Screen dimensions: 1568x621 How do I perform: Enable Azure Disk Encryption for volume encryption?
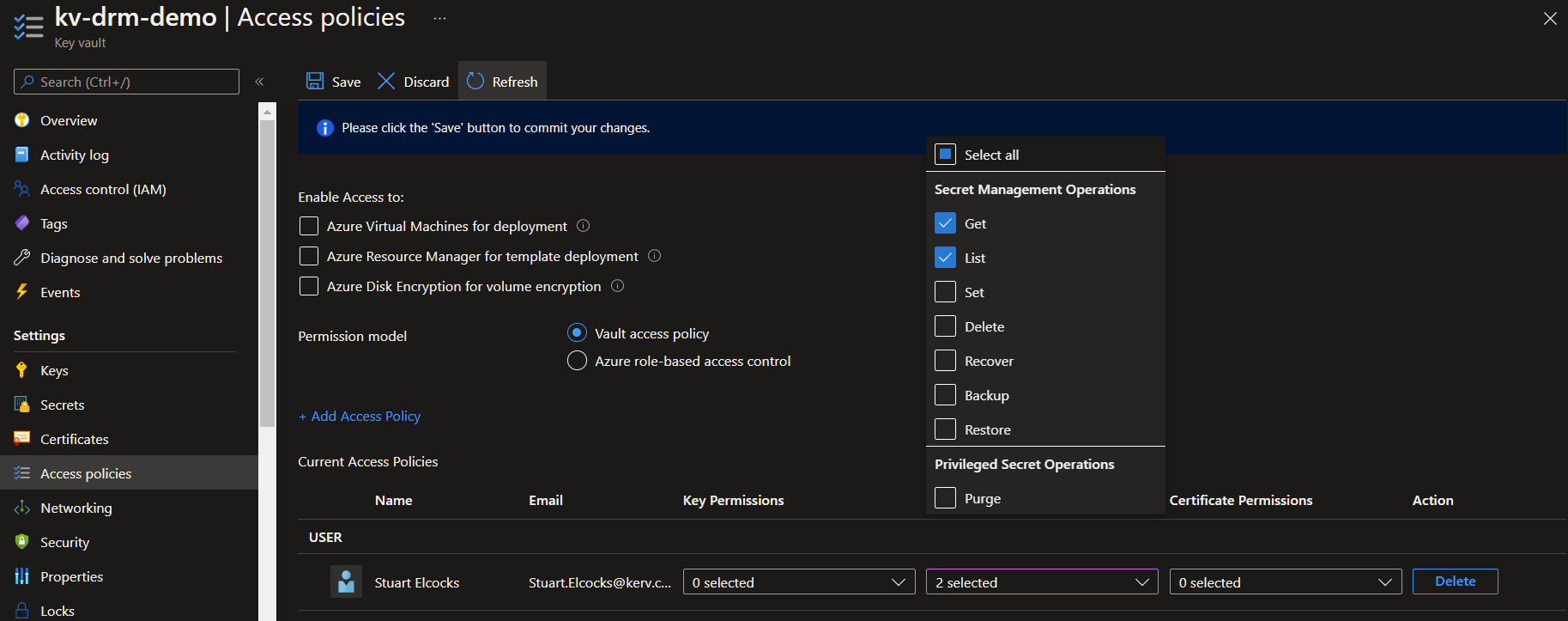pyautogui.click(x=309, y=286)
